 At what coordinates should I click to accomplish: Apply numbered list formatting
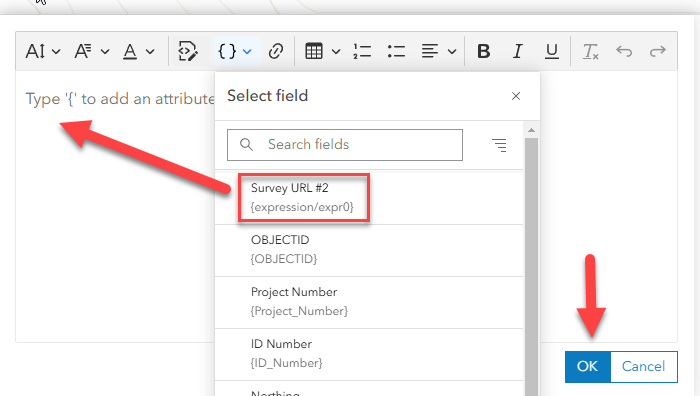pos(362,51)
